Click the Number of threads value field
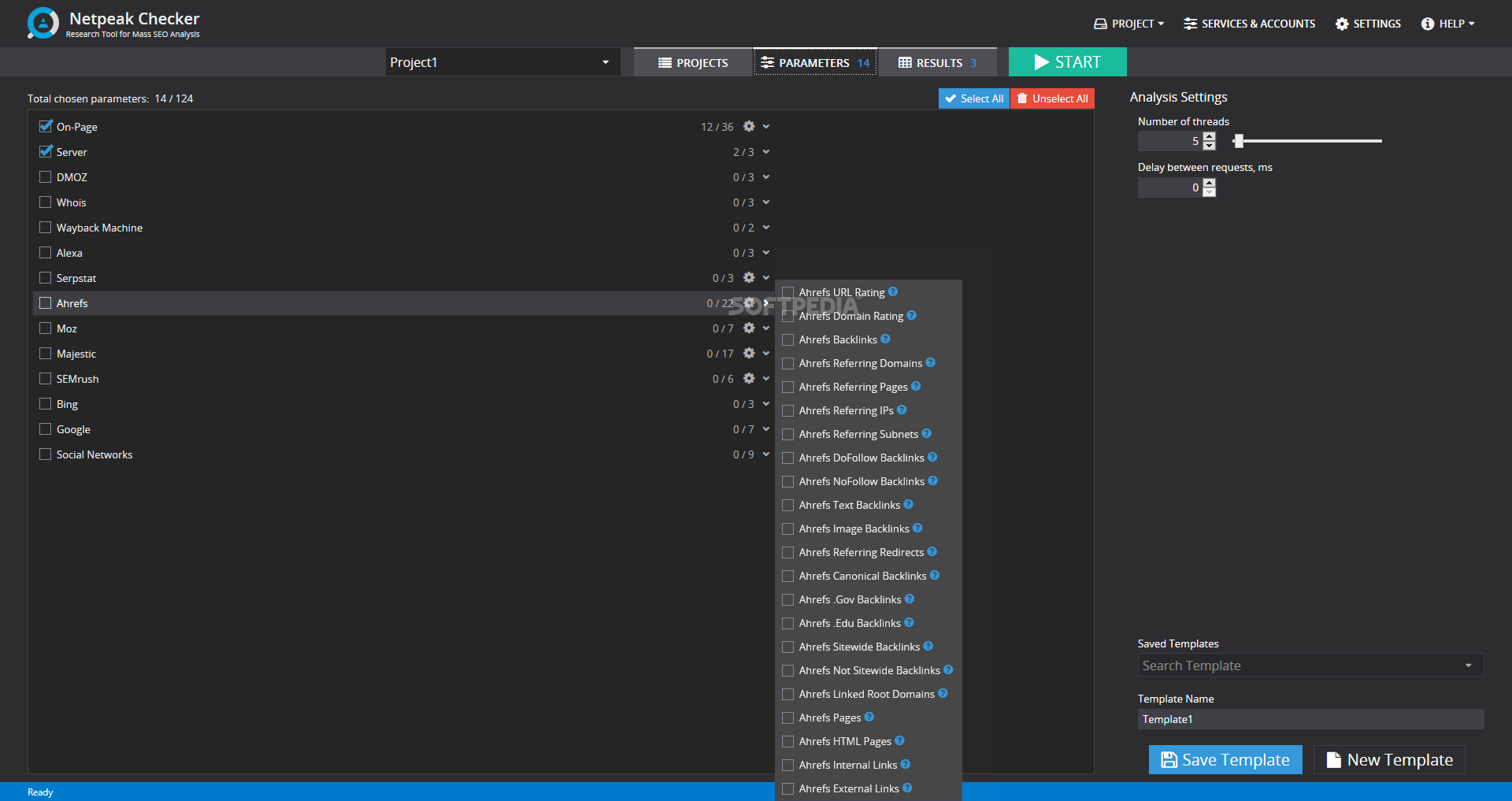The width and height of the screenshot is (1512, 801). [1170, 141]
